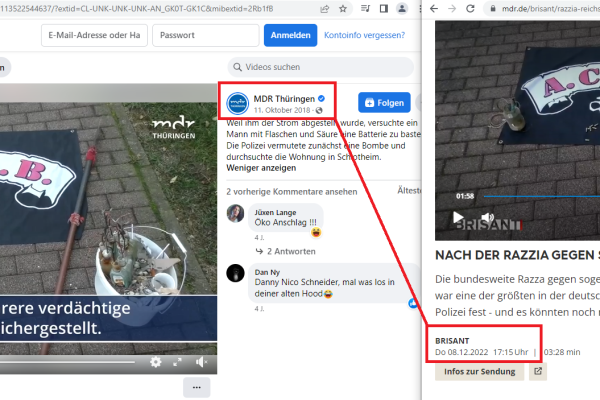Open Dan Ny's profile avatar

(x=235, y=273)
